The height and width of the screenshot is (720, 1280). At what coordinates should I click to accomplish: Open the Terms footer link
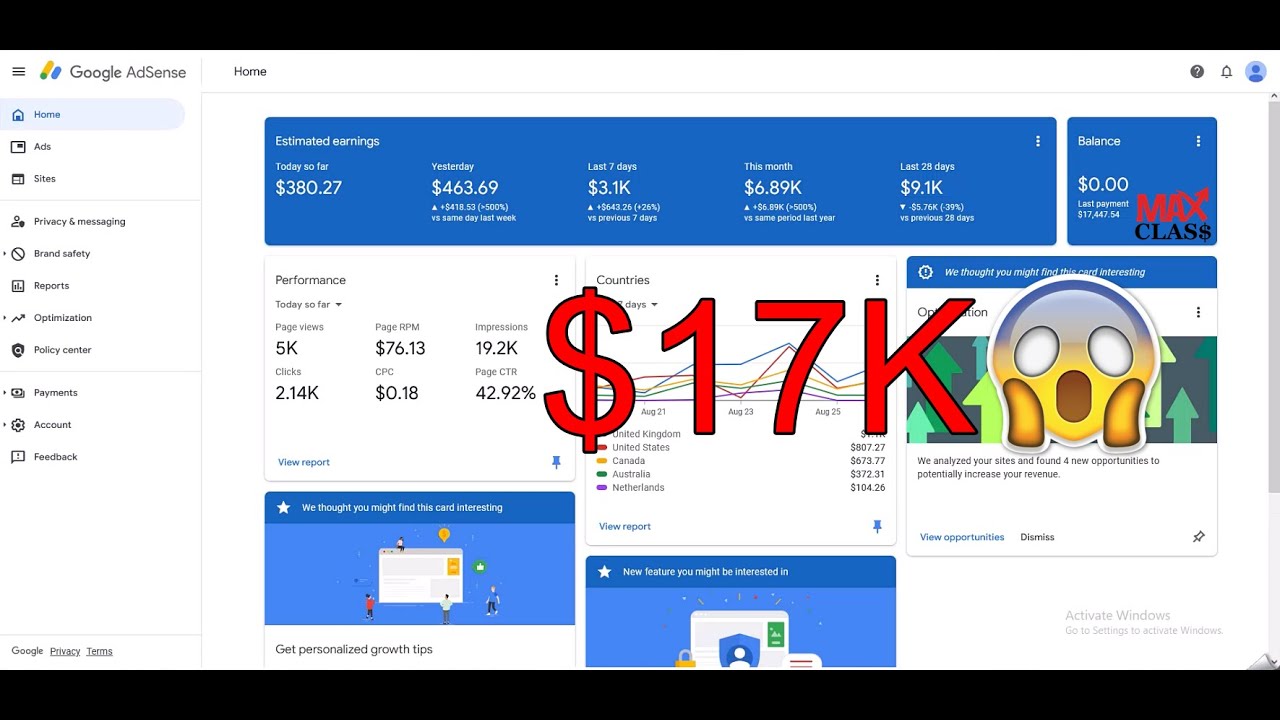point(99,651)
